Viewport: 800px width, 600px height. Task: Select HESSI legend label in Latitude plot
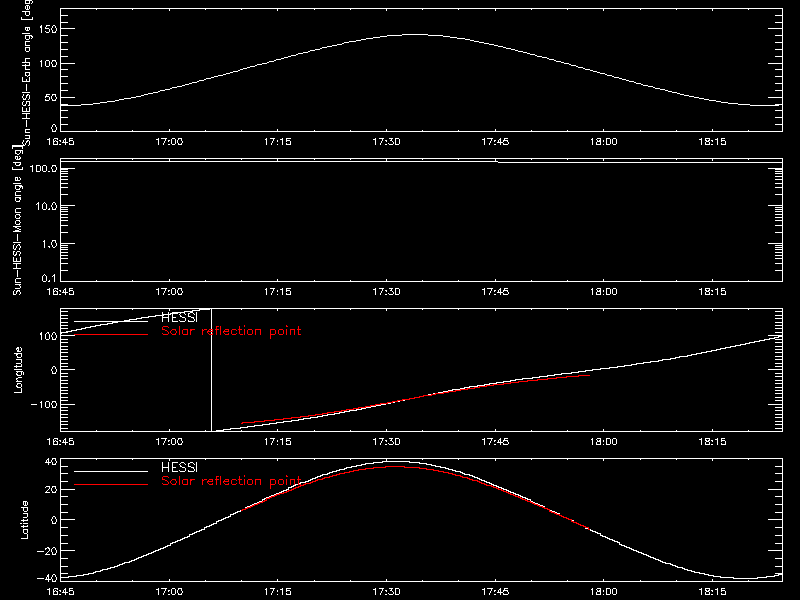(x=179, y=467)
